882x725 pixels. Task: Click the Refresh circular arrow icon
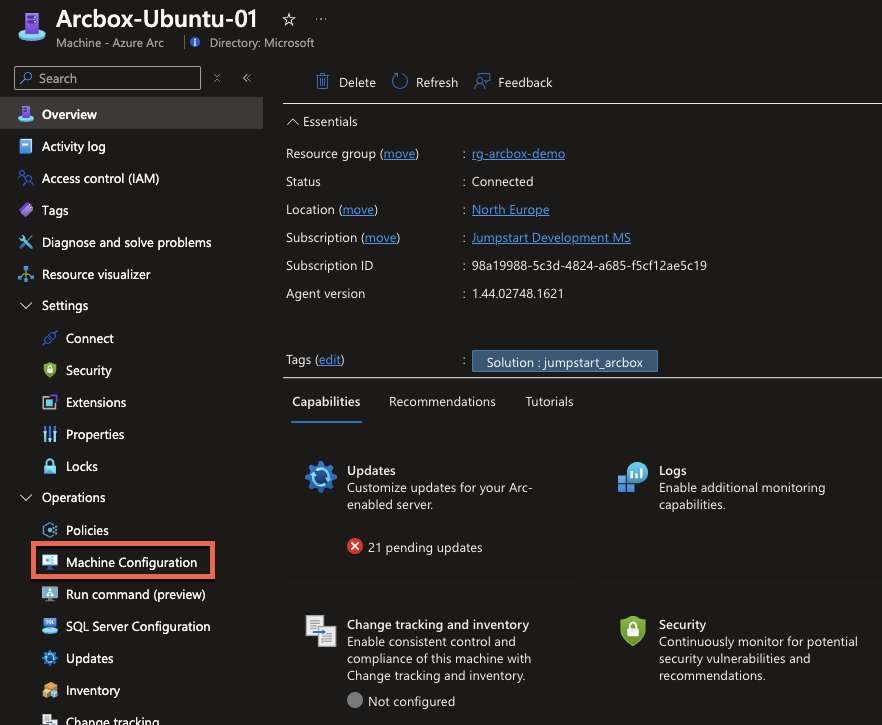tap(399, 82)
